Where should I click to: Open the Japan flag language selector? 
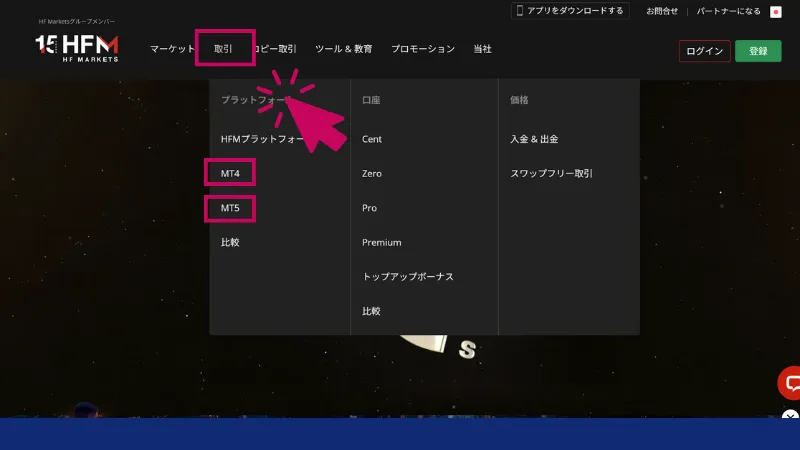coord(776,12)
